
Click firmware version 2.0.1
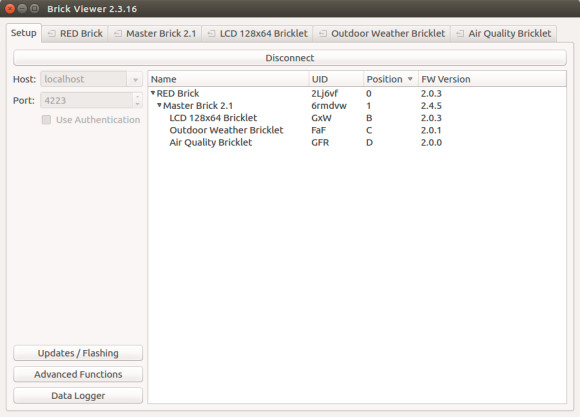click(x=431, y=130)
